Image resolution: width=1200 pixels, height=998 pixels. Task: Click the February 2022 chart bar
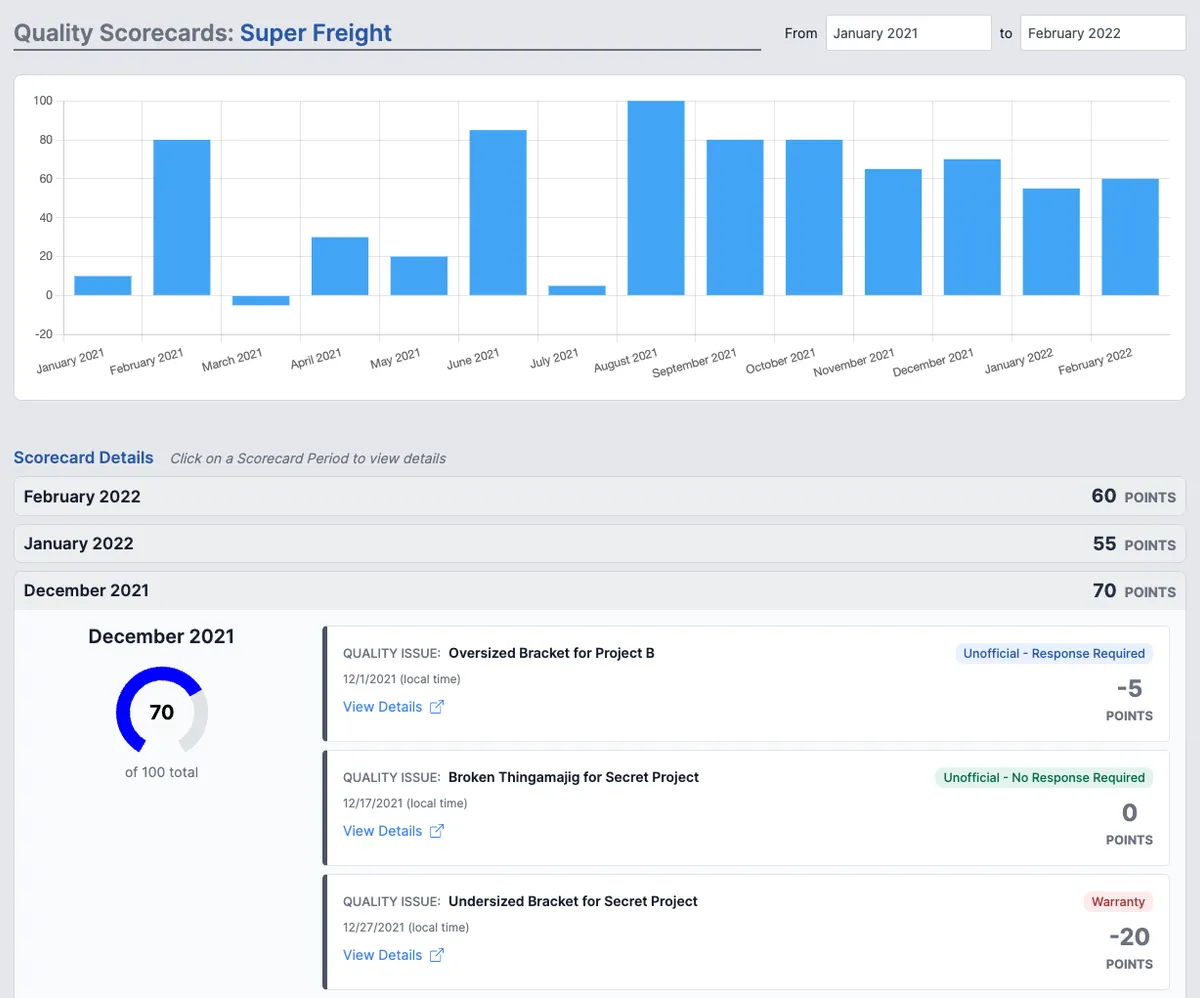coord(1130,237)
